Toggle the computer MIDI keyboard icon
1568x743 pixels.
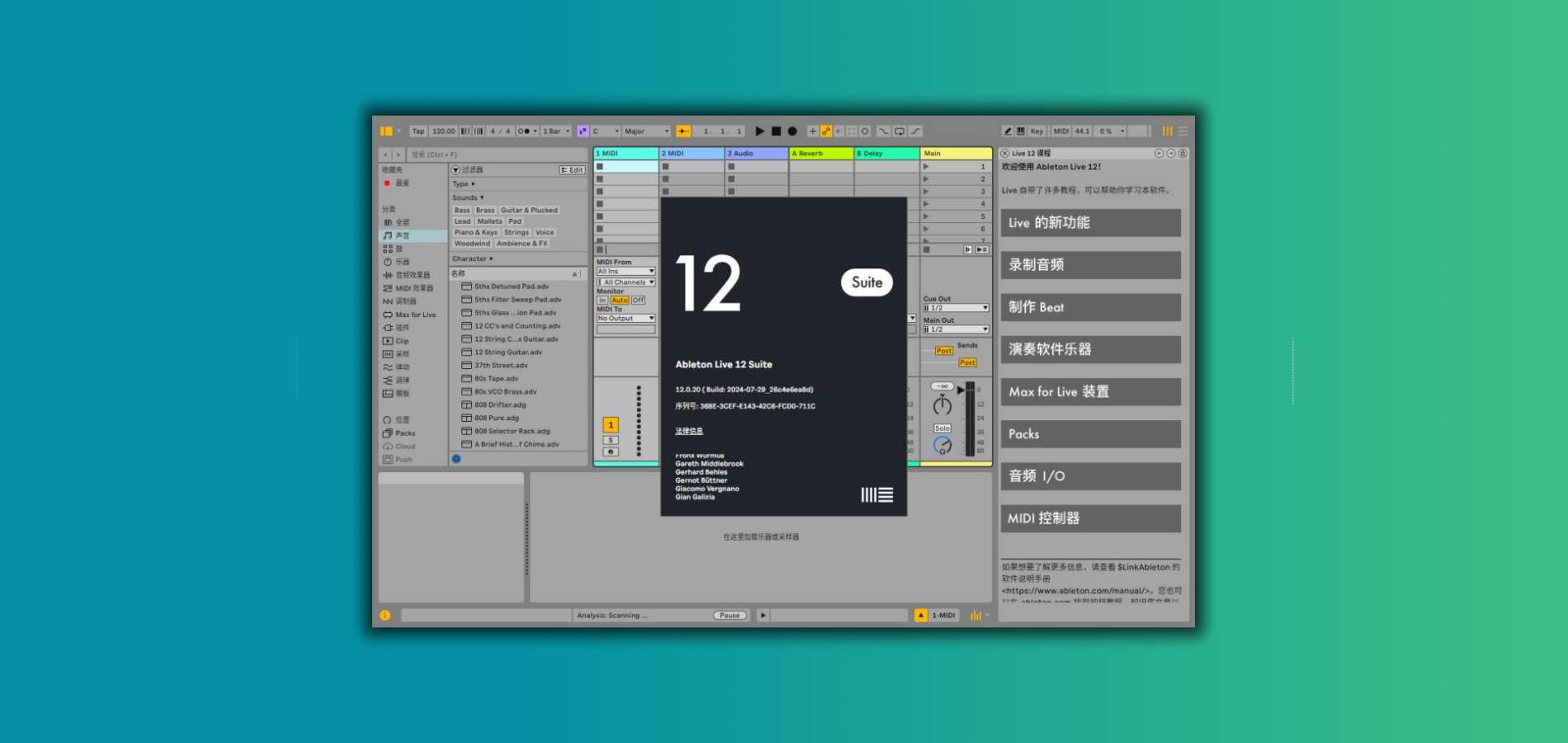(x=1021, y=131)
